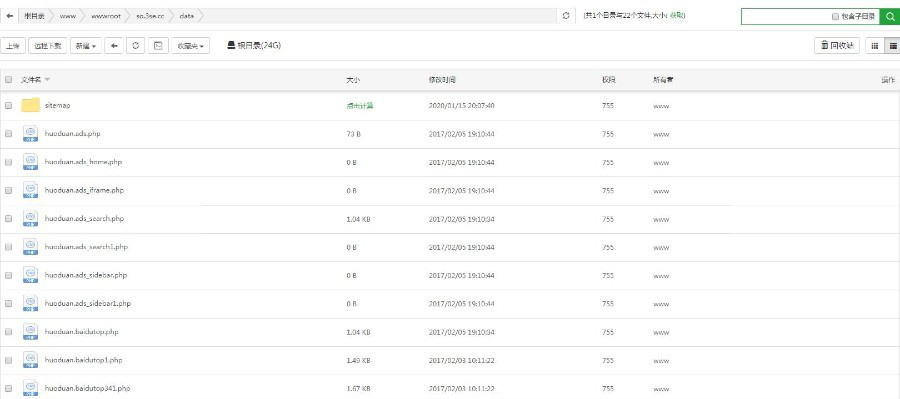Click the file icon of huoduan.ads_sidebar1.php
Image resolution: width=900 pixels, height=399 pixels.
point(30,303)
